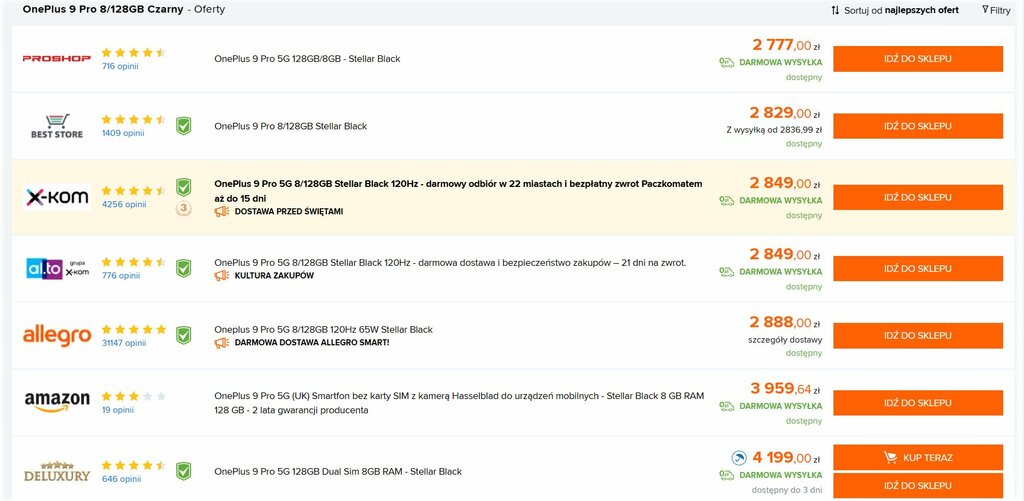The width and height of the screenshot is (1024, 501).
Task: Click DARMOWA DOSTAWA ALLEGRO SMART! promo label
Action: point(312,342)
